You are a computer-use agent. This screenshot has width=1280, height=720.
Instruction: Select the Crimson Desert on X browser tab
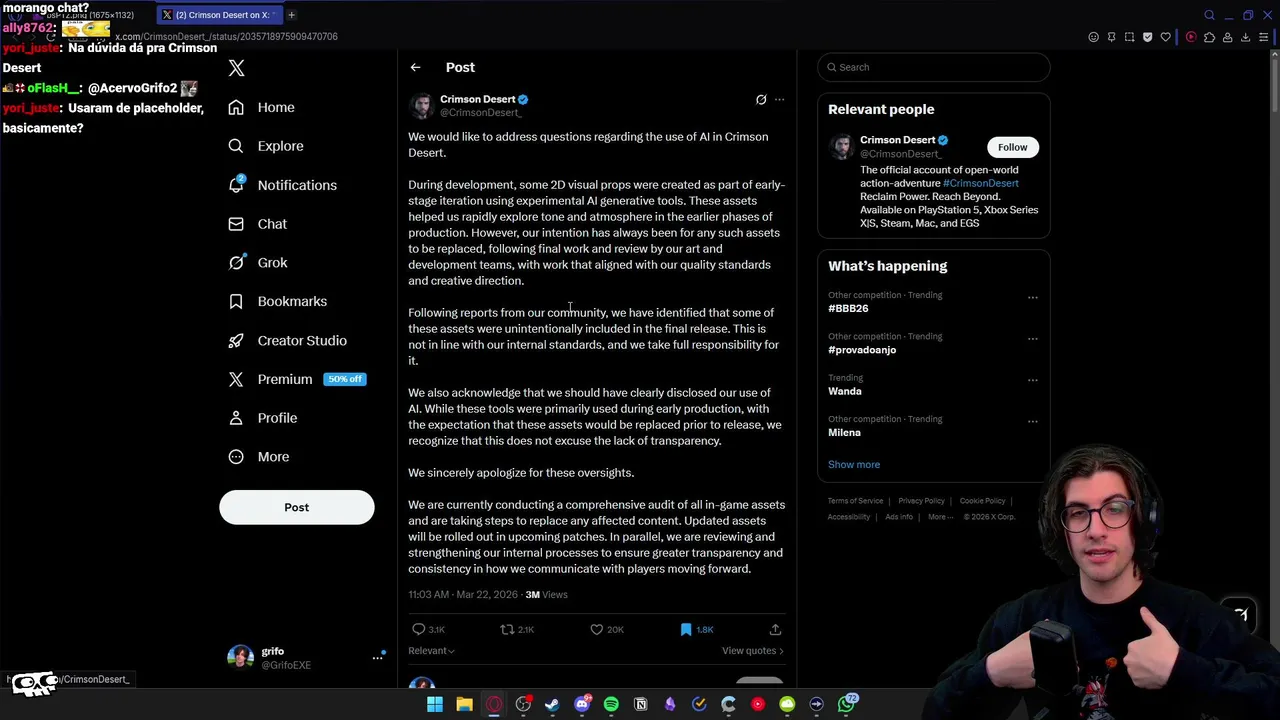click(x=218, y=15)
